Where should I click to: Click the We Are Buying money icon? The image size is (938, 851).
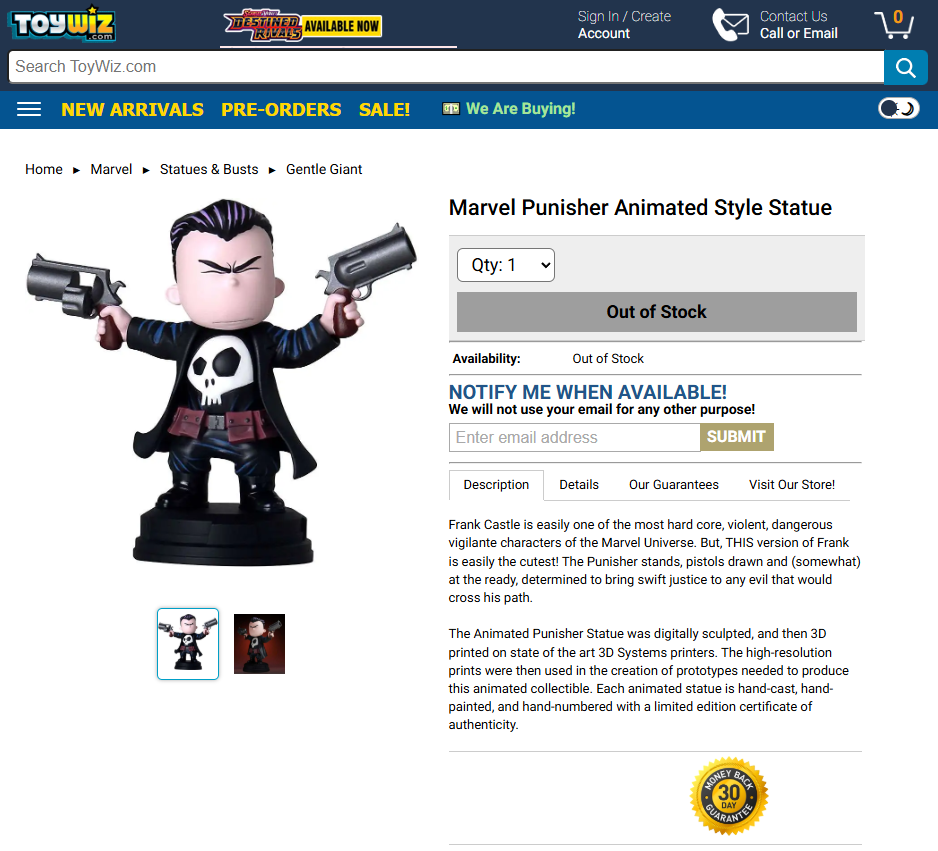point(450,109)
